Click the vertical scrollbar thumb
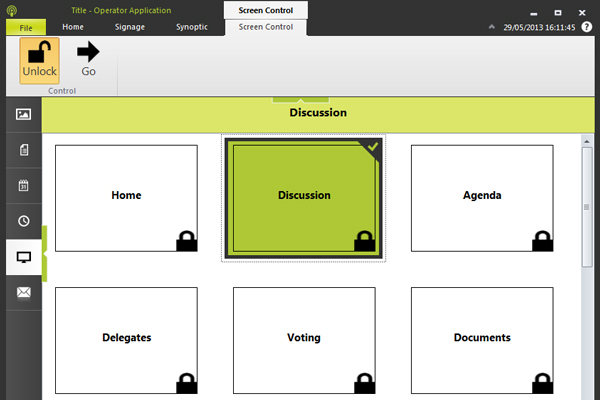 (x=587, y=207)
